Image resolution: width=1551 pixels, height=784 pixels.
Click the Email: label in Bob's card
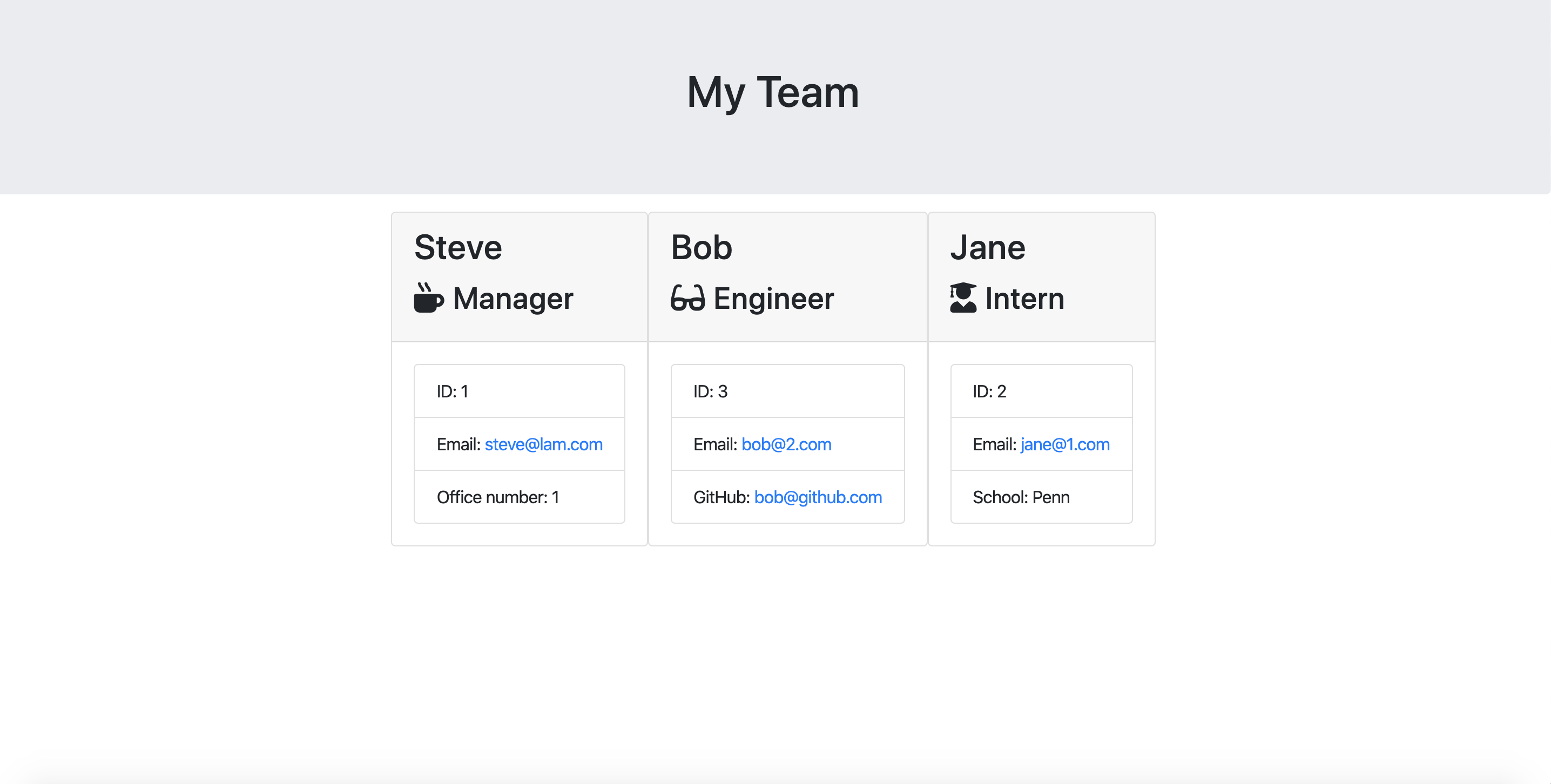(x=714, y=444)
